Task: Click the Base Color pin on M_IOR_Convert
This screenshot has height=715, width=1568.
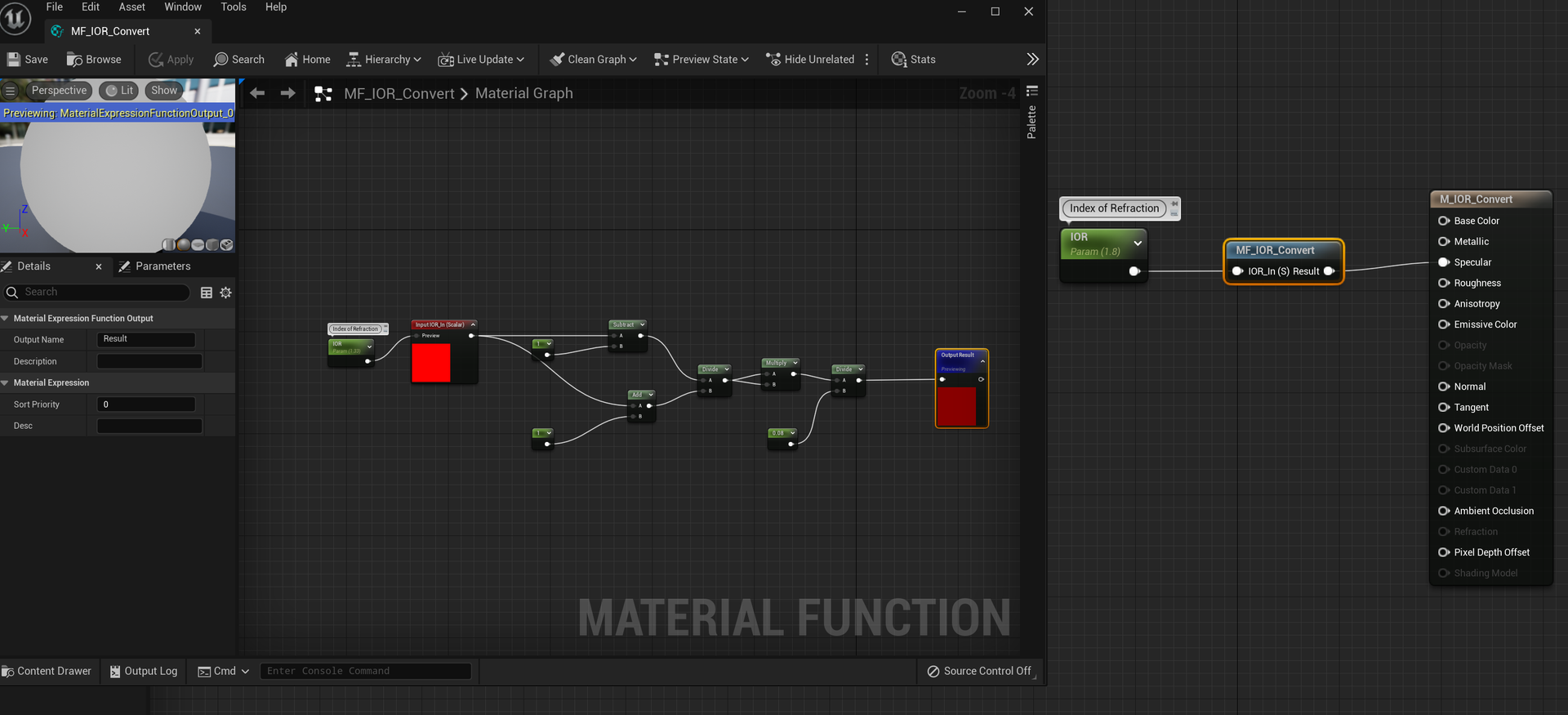Action: (x=1444, y=221)
